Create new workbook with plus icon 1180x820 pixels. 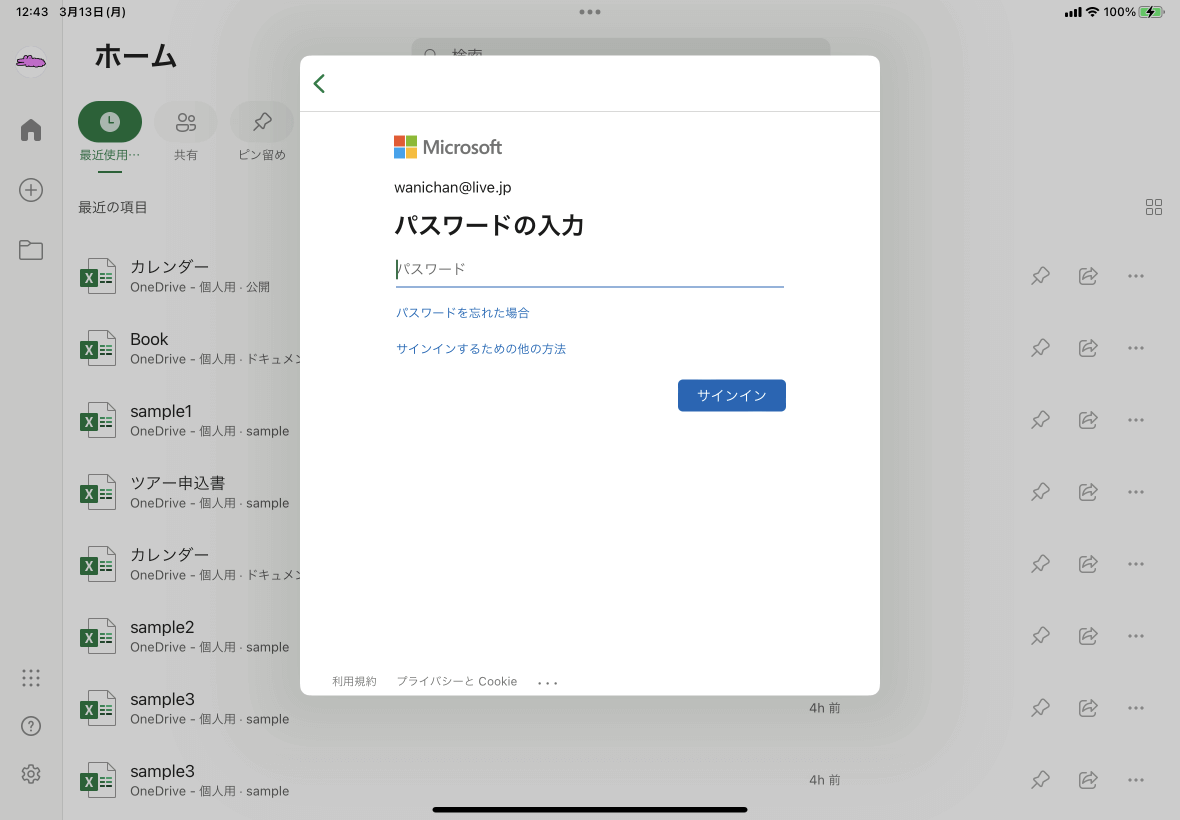(x=31, y=190)
